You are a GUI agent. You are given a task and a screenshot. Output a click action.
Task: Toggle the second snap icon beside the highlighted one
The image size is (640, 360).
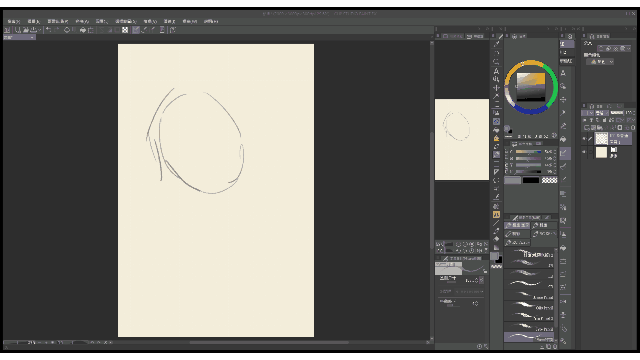click(x=144, y=30)
